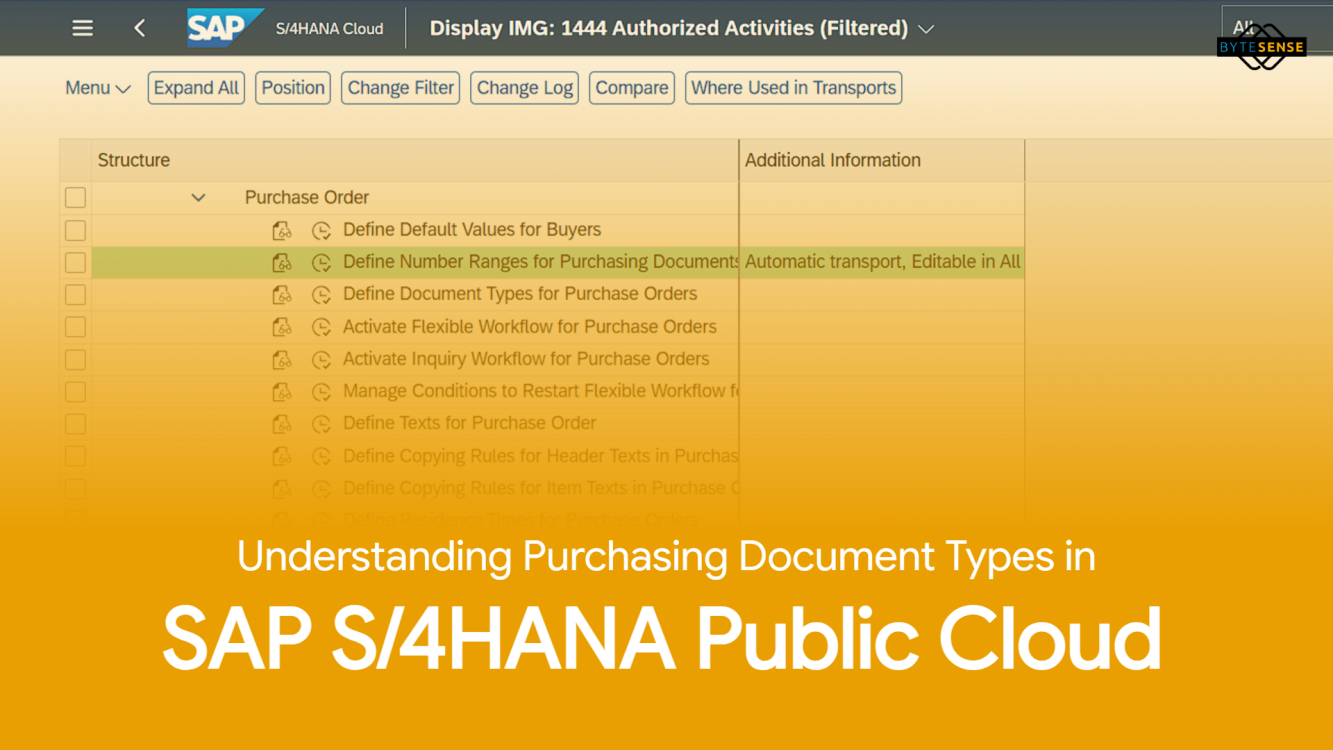Open the Change Log

coord(525,88)
